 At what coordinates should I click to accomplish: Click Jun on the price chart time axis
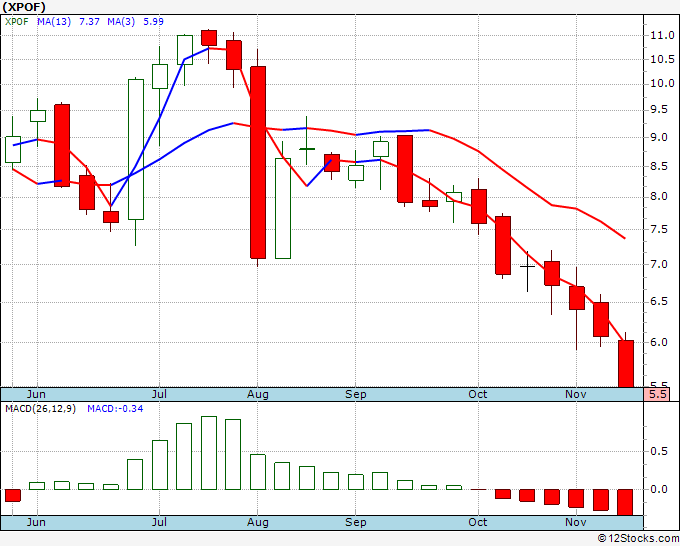tap(36, 394)
